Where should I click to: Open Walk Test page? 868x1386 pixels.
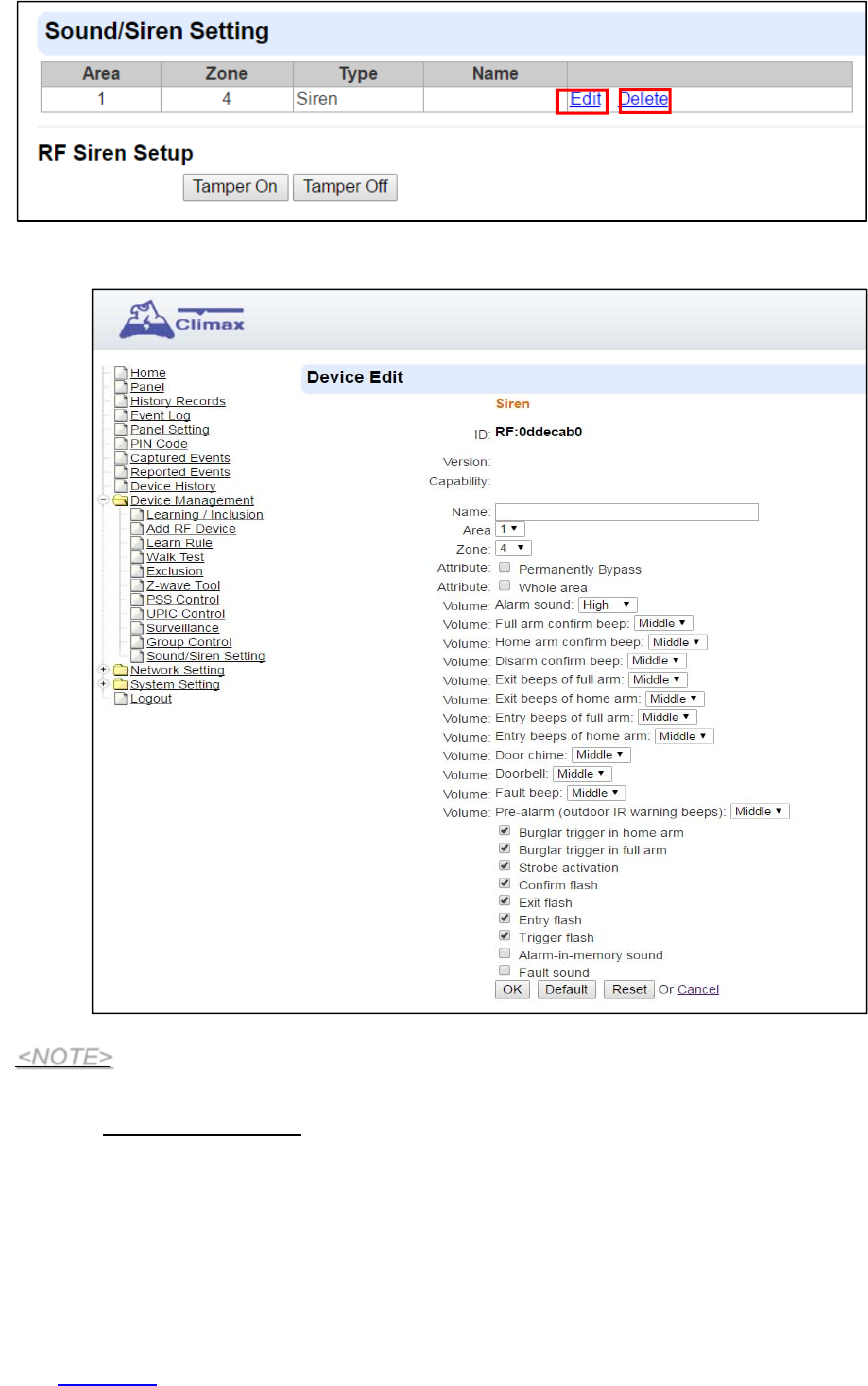(x=175, y=557)
